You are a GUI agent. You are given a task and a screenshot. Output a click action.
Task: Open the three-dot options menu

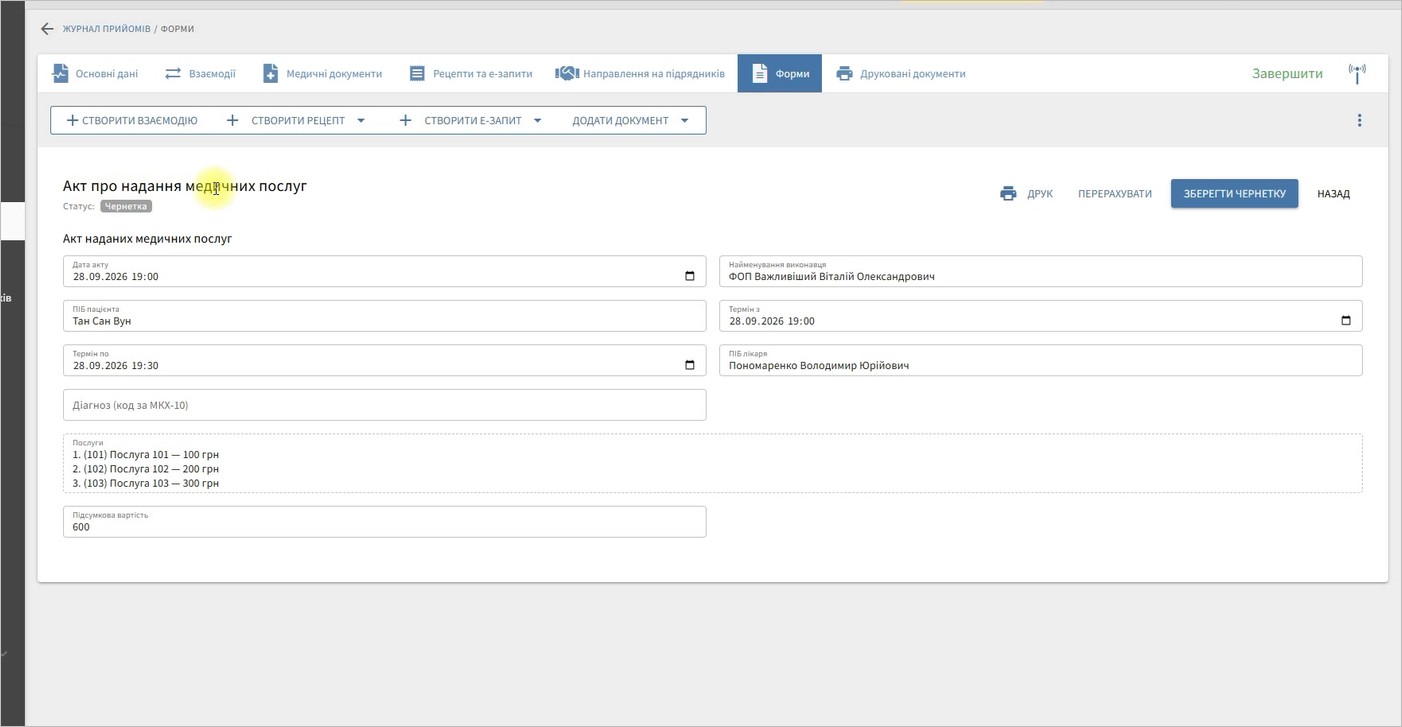[1359, 120]
